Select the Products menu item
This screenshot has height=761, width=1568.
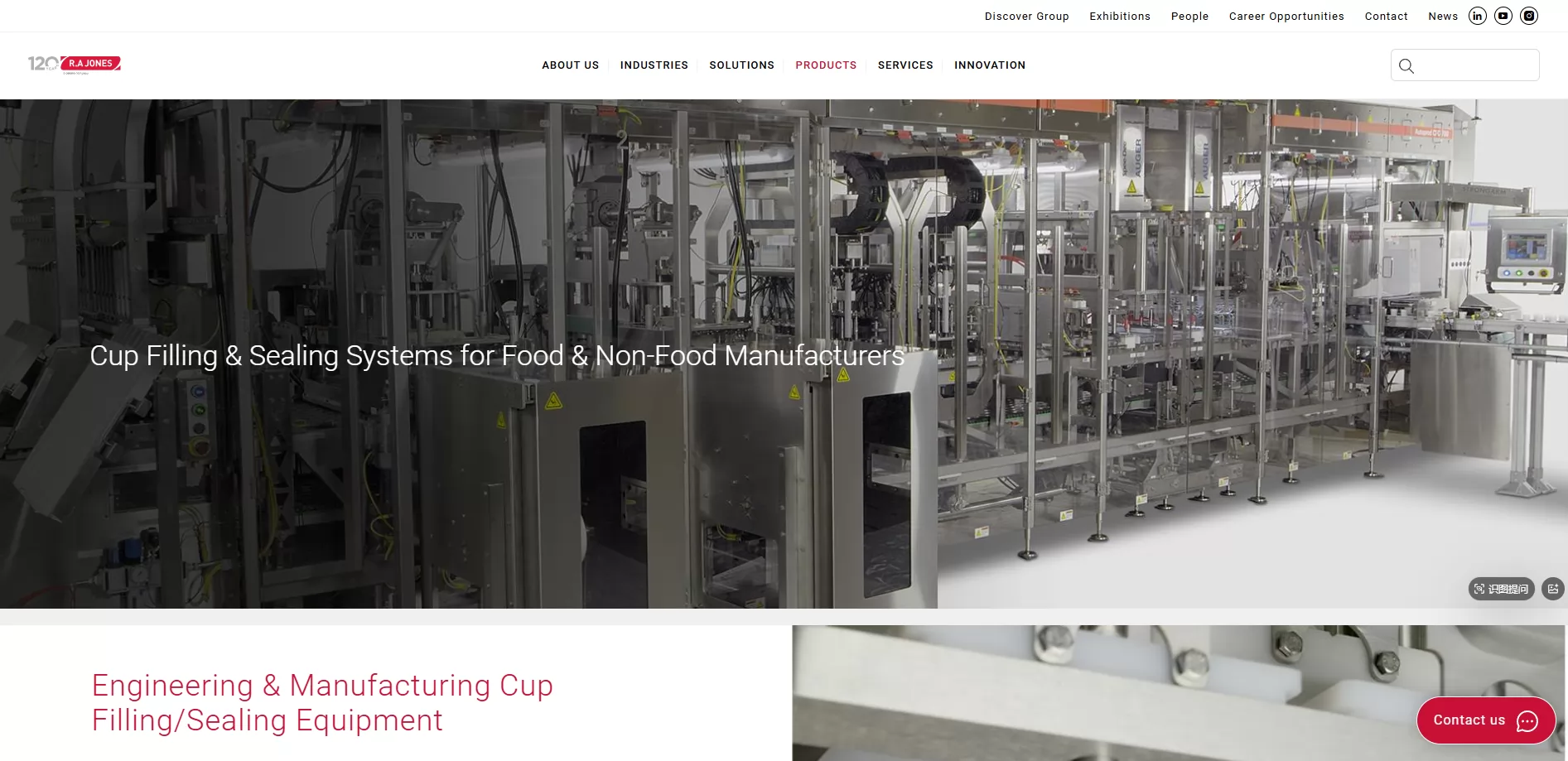pos(826,65)
